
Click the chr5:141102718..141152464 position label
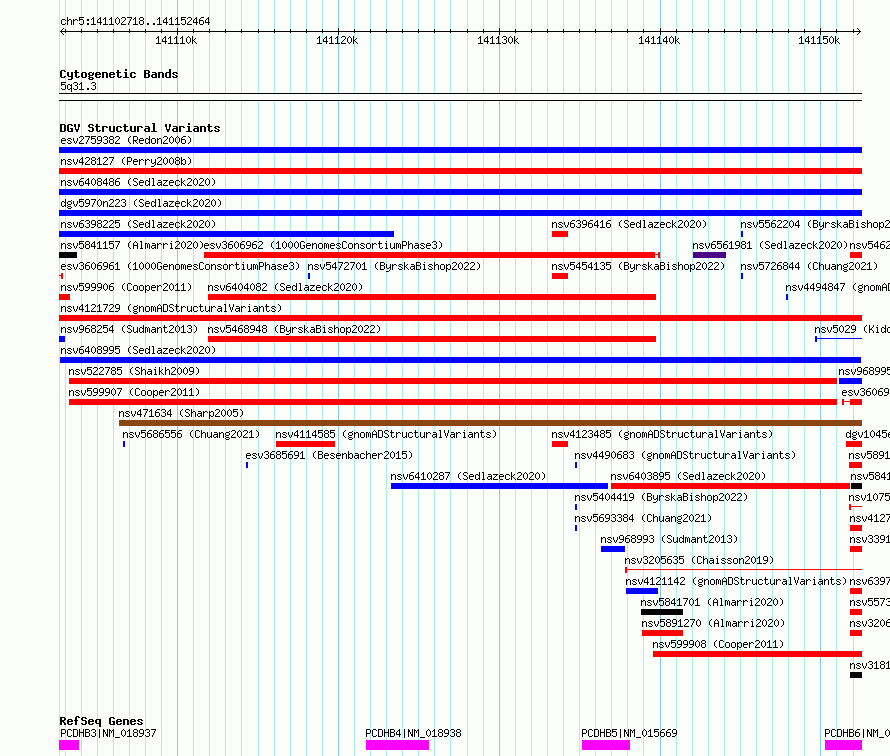(135, 22)
